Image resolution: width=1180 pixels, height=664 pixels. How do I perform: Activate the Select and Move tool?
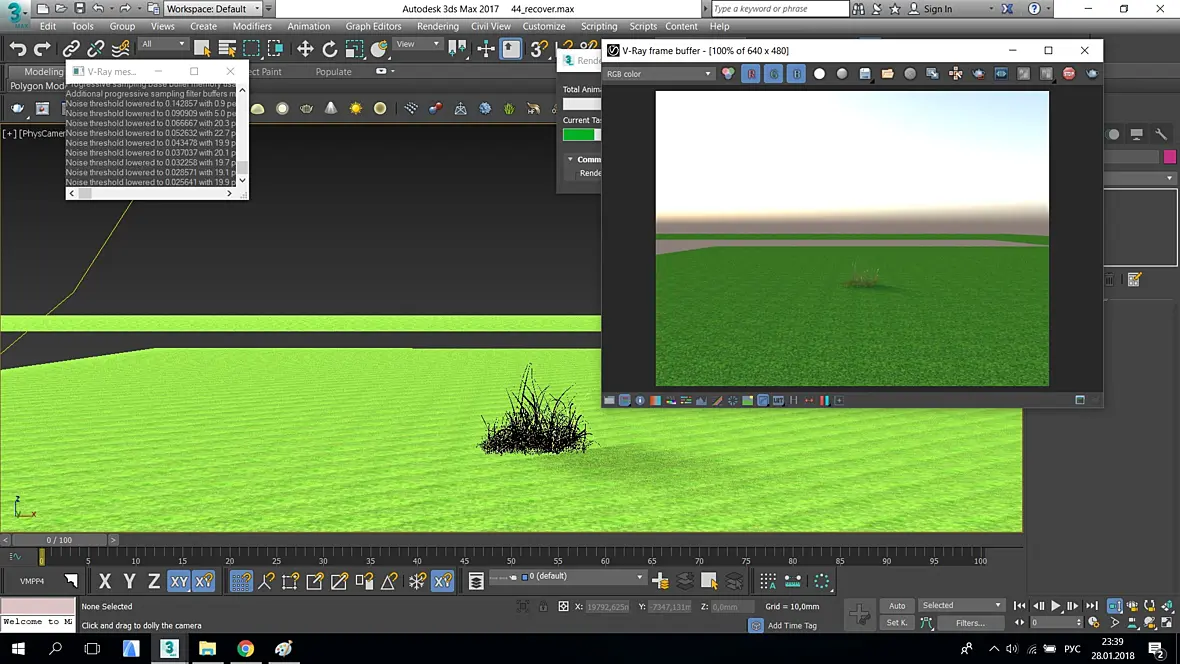point(305,49)
